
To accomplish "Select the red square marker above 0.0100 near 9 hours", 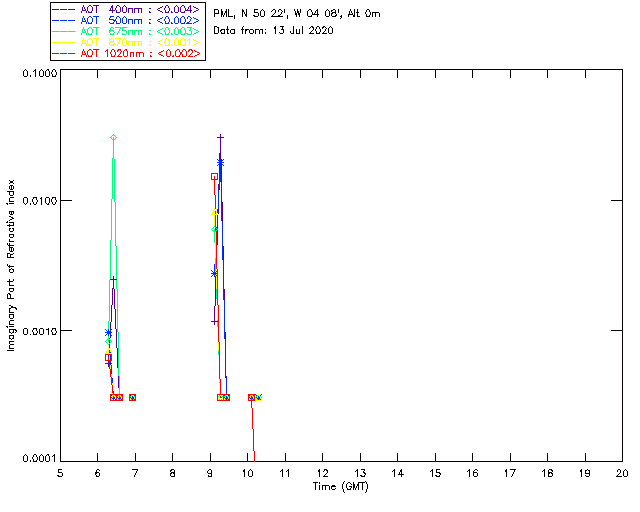I will click(x=214, y=177).
